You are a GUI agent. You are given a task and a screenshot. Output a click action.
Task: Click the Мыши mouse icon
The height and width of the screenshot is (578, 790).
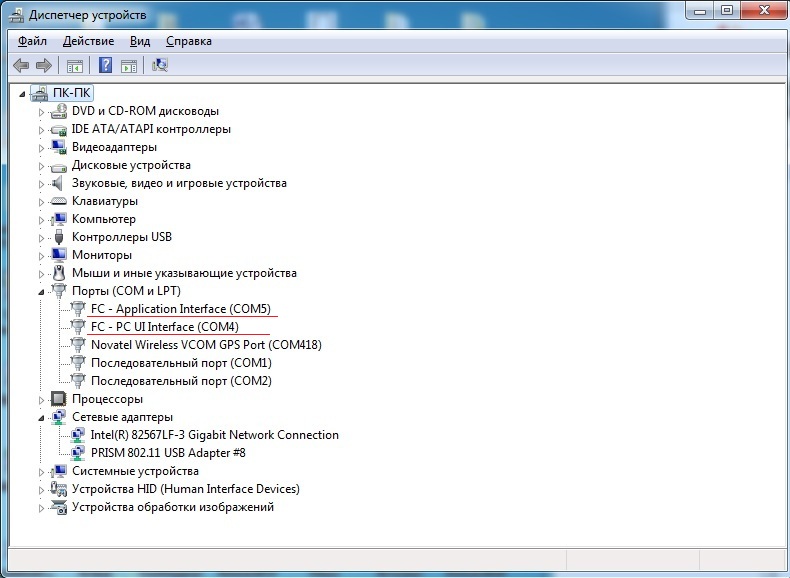pyautogui.click(x=59, y=273)
